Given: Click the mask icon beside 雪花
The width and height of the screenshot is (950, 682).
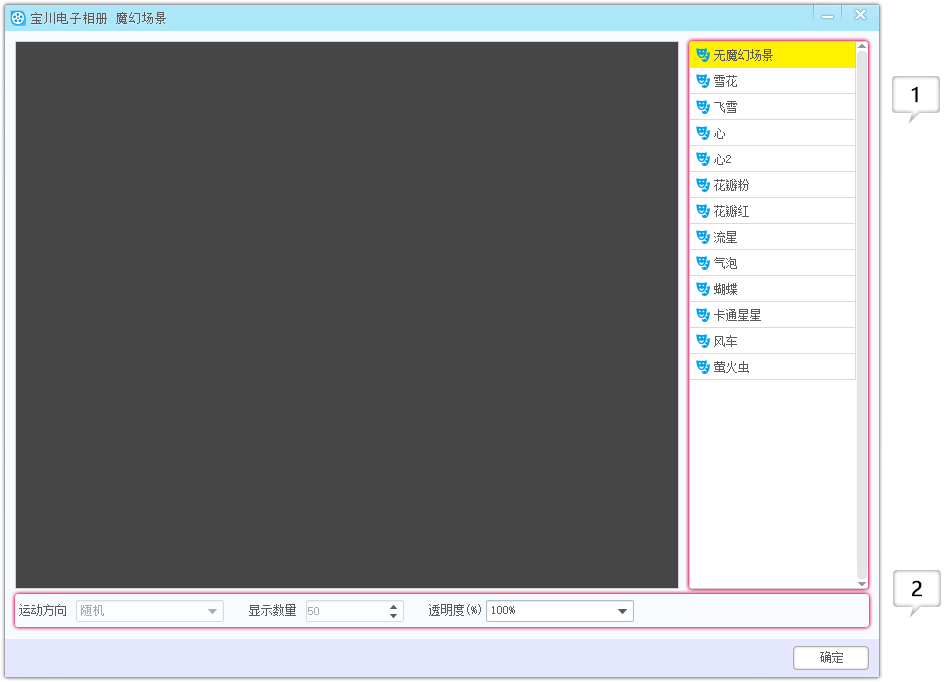Looking at the screenshot, I should click(x=702, y=81).
